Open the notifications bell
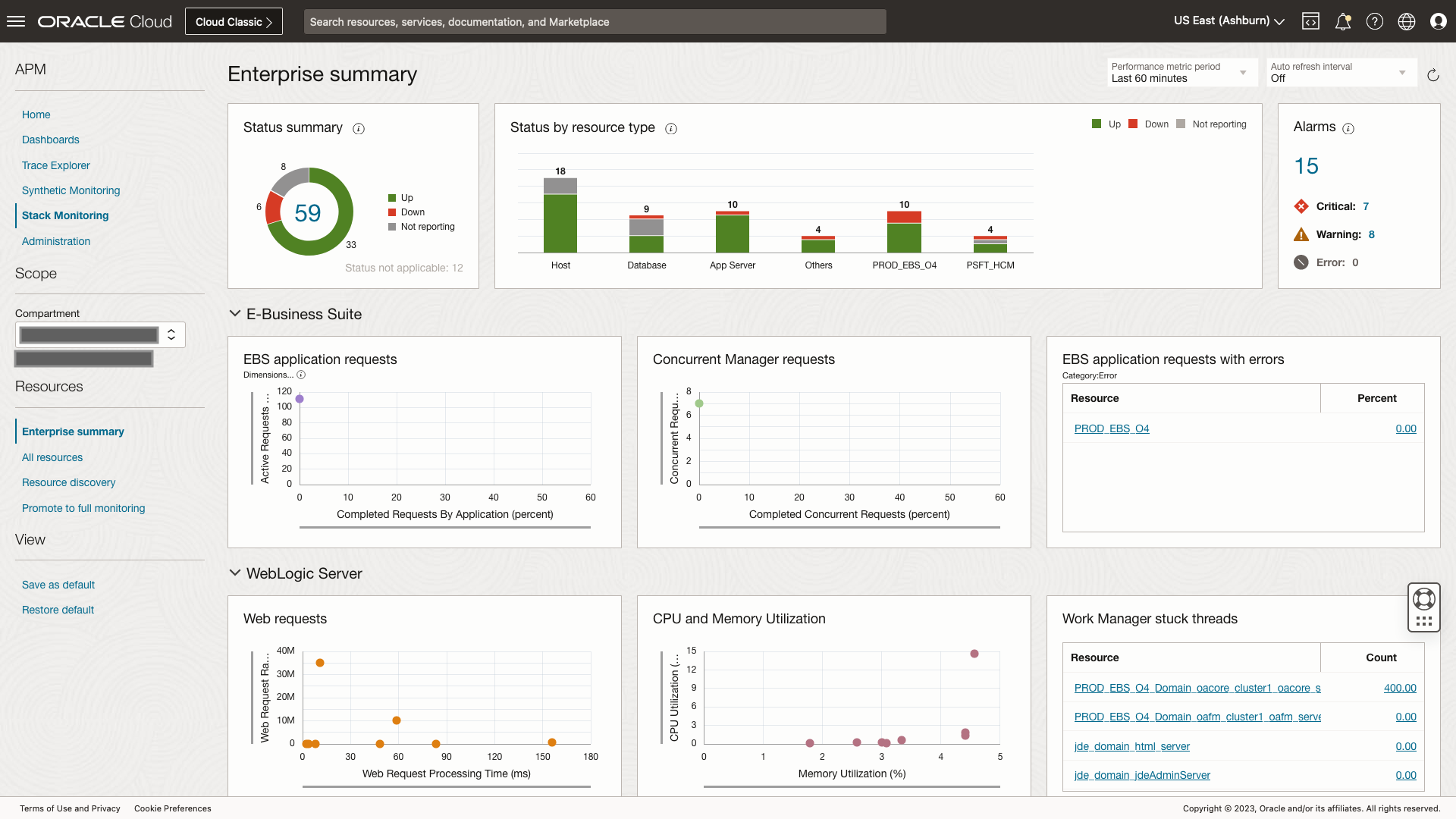The height and width of the screenshot is (819, 1456). click(x=1343, y=21)
